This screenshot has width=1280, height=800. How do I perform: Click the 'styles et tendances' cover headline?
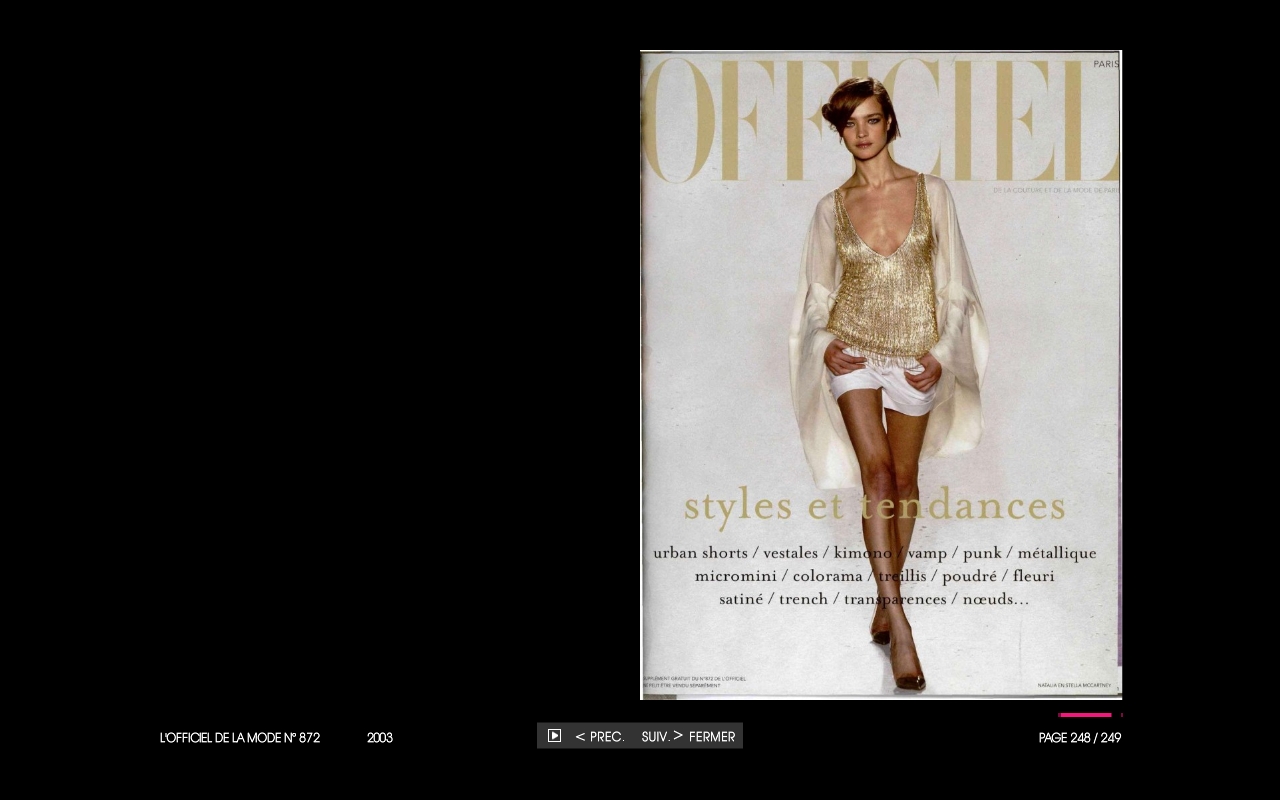click(x=874, y=506)
